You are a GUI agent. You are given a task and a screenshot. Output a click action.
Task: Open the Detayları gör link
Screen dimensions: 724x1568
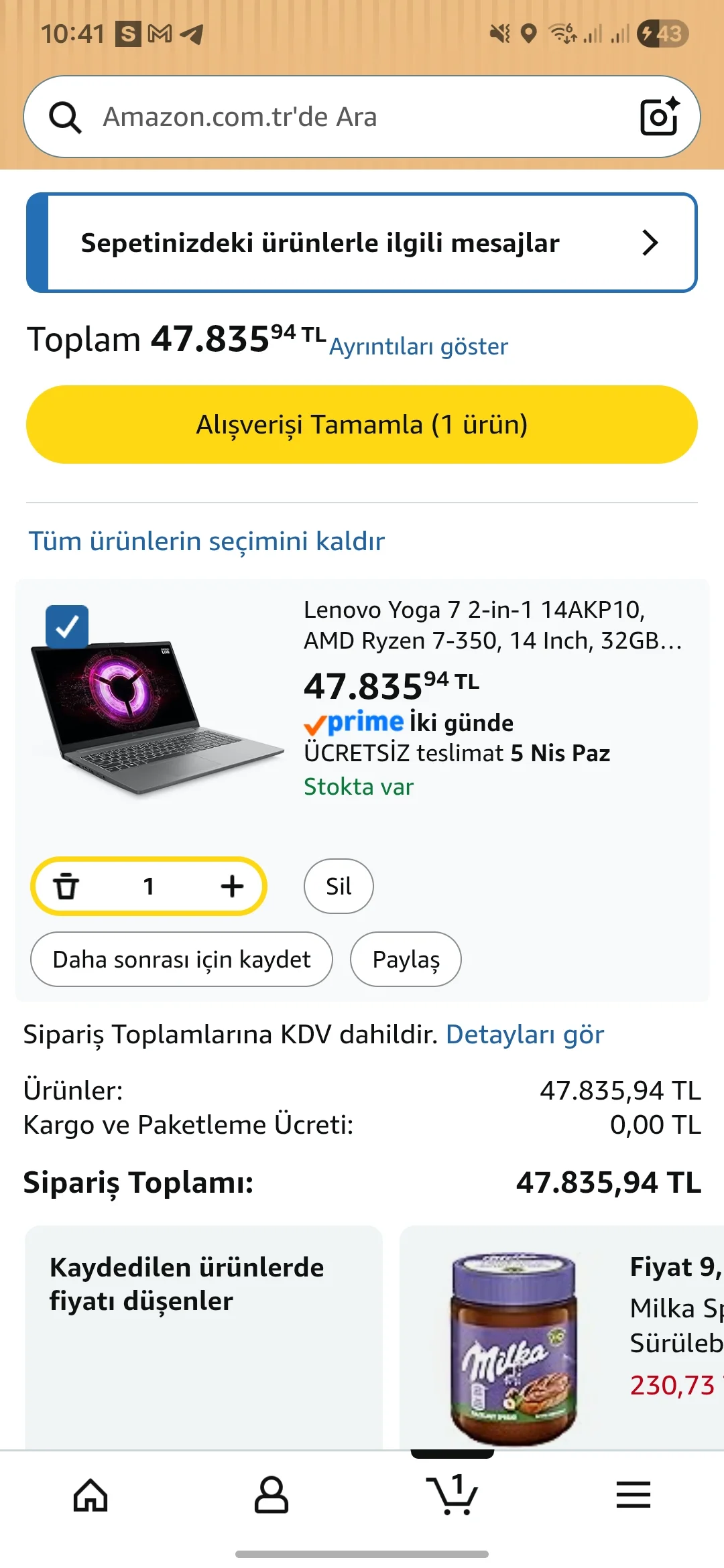(525, 1035)
